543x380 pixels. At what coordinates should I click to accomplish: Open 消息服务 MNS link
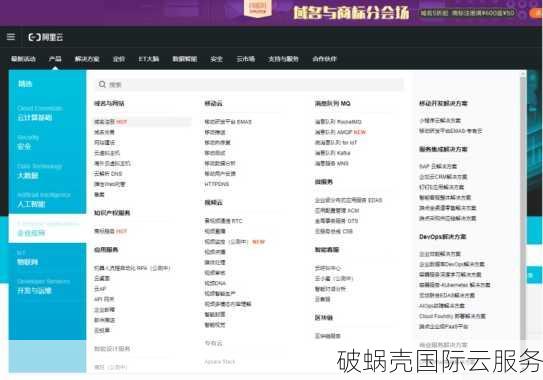[331, 163]
